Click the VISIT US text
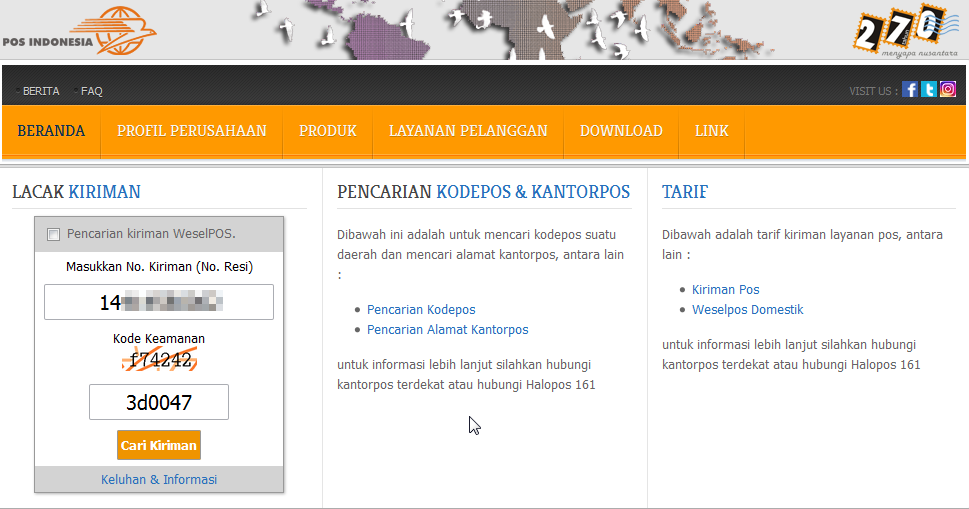This screenshot has height=509, width=969. pos(873,91)
